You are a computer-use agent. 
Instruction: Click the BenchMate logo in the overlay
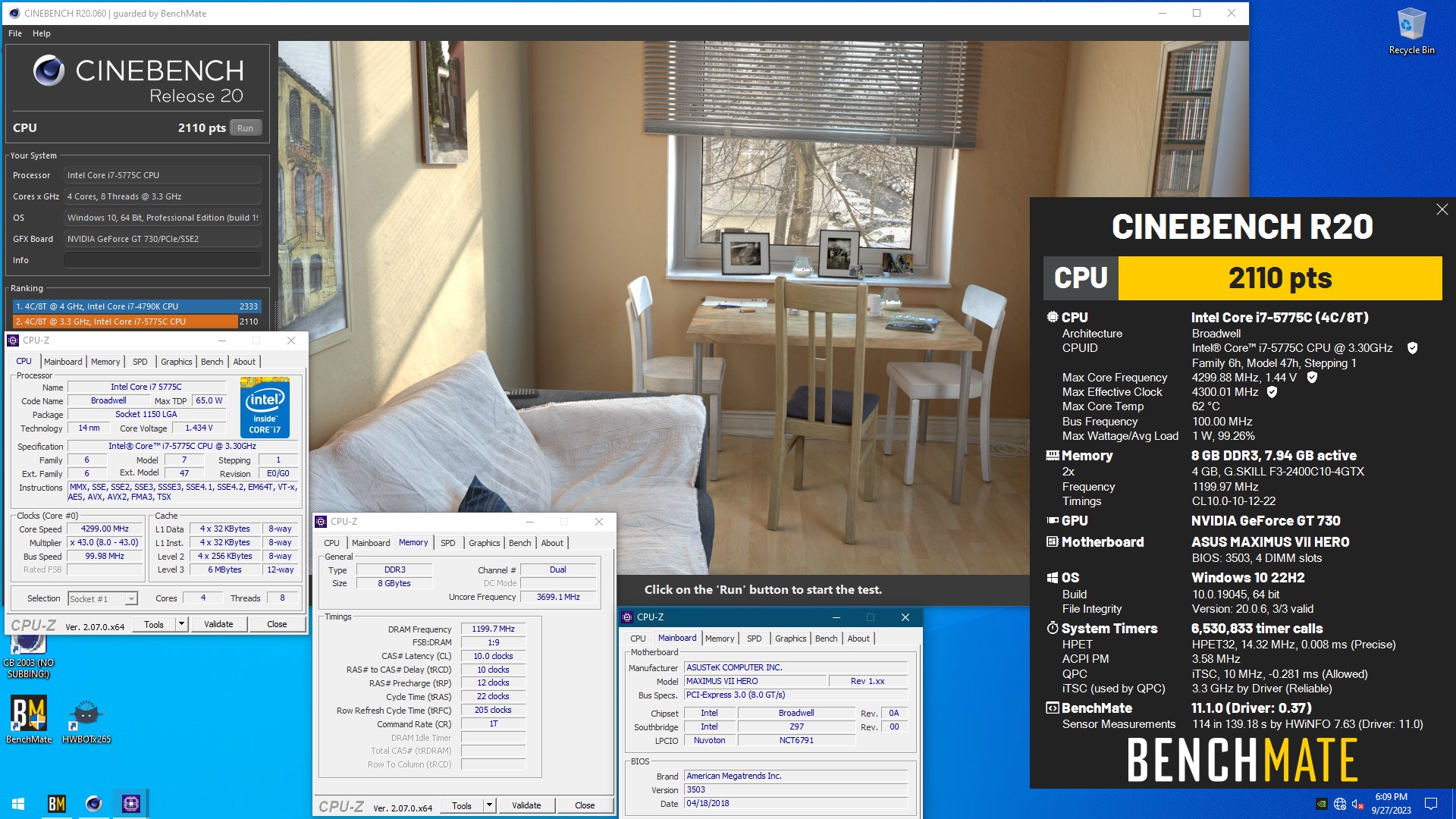click(x=1242, y=761)
